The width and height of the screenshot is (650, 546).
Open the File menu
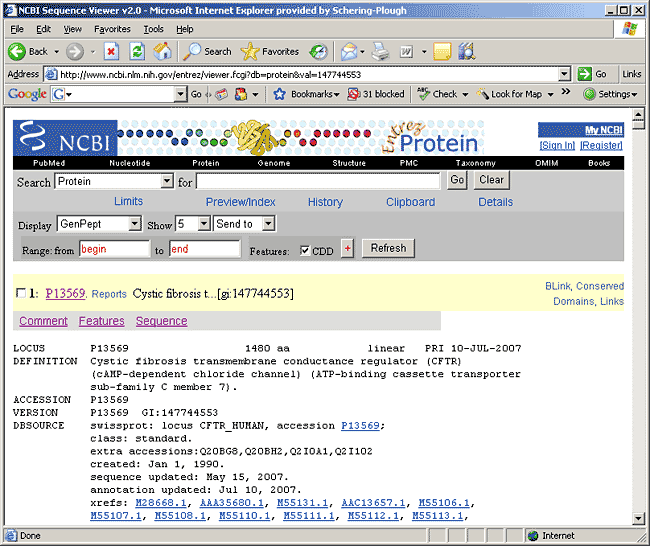pyautogui.click(x=17, y=29)
